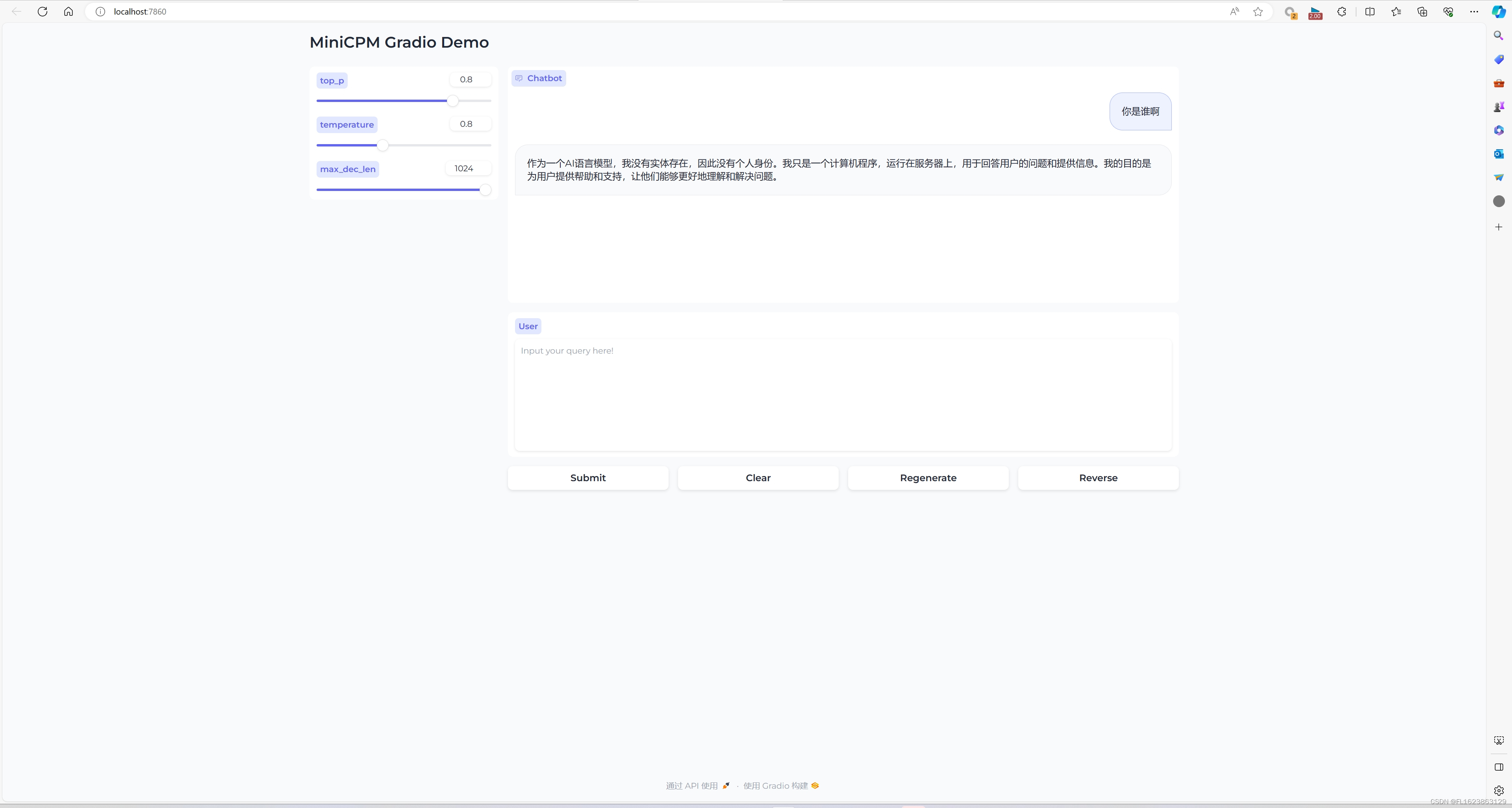Click the User input text field
This screenshot has width=1512, height=808.
tap(843, 390)
